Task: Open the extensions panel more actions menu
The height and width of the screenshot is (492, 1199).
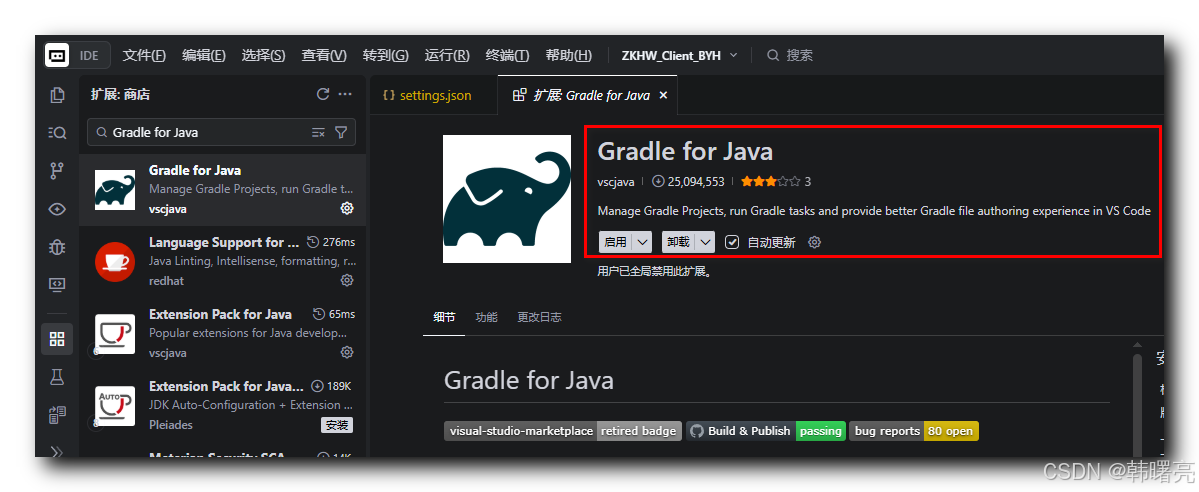Action: click(x=345, y=94)
